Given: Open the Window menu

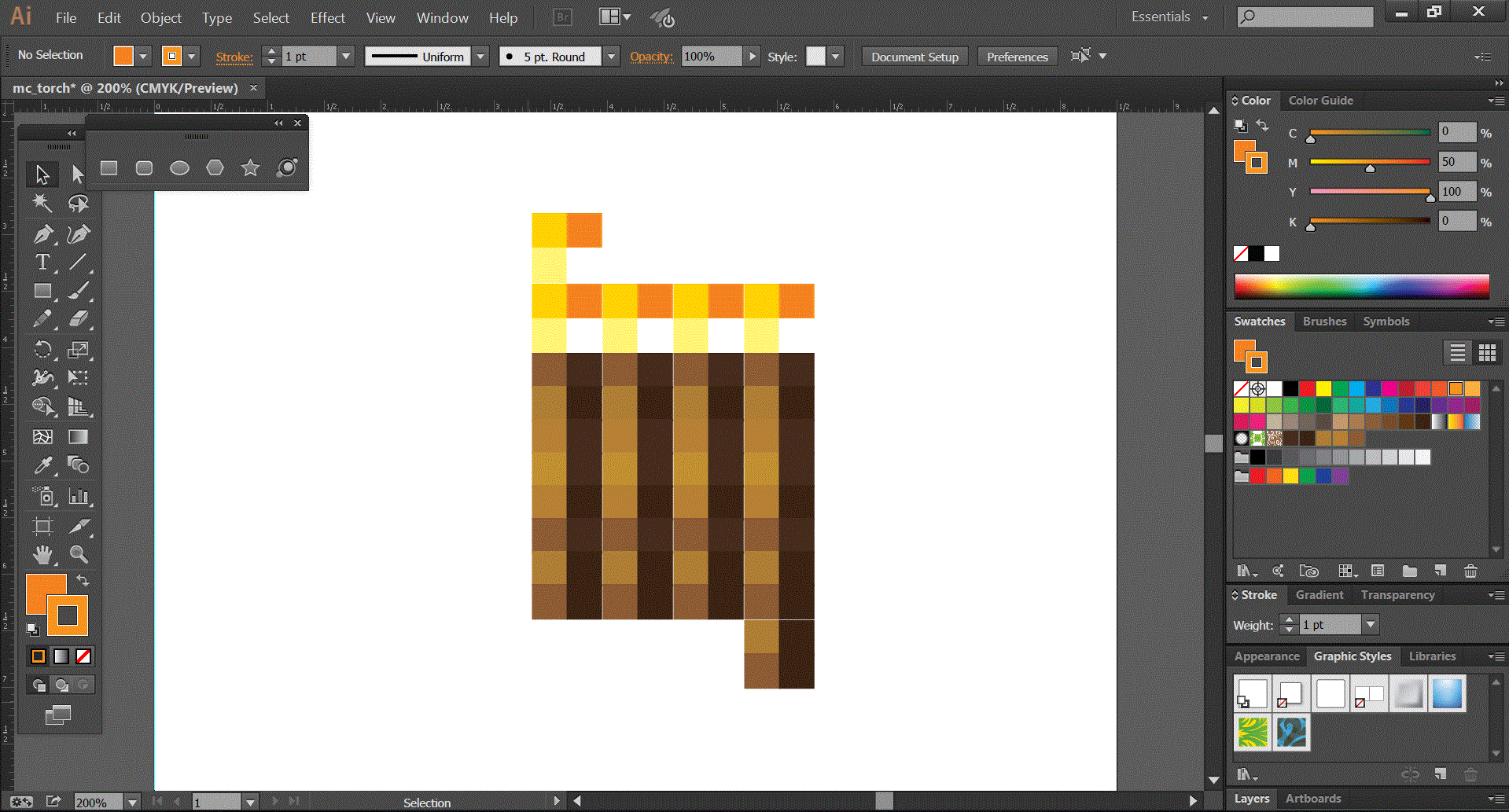Looking at the screenshot, I should (x=442, y=17).
